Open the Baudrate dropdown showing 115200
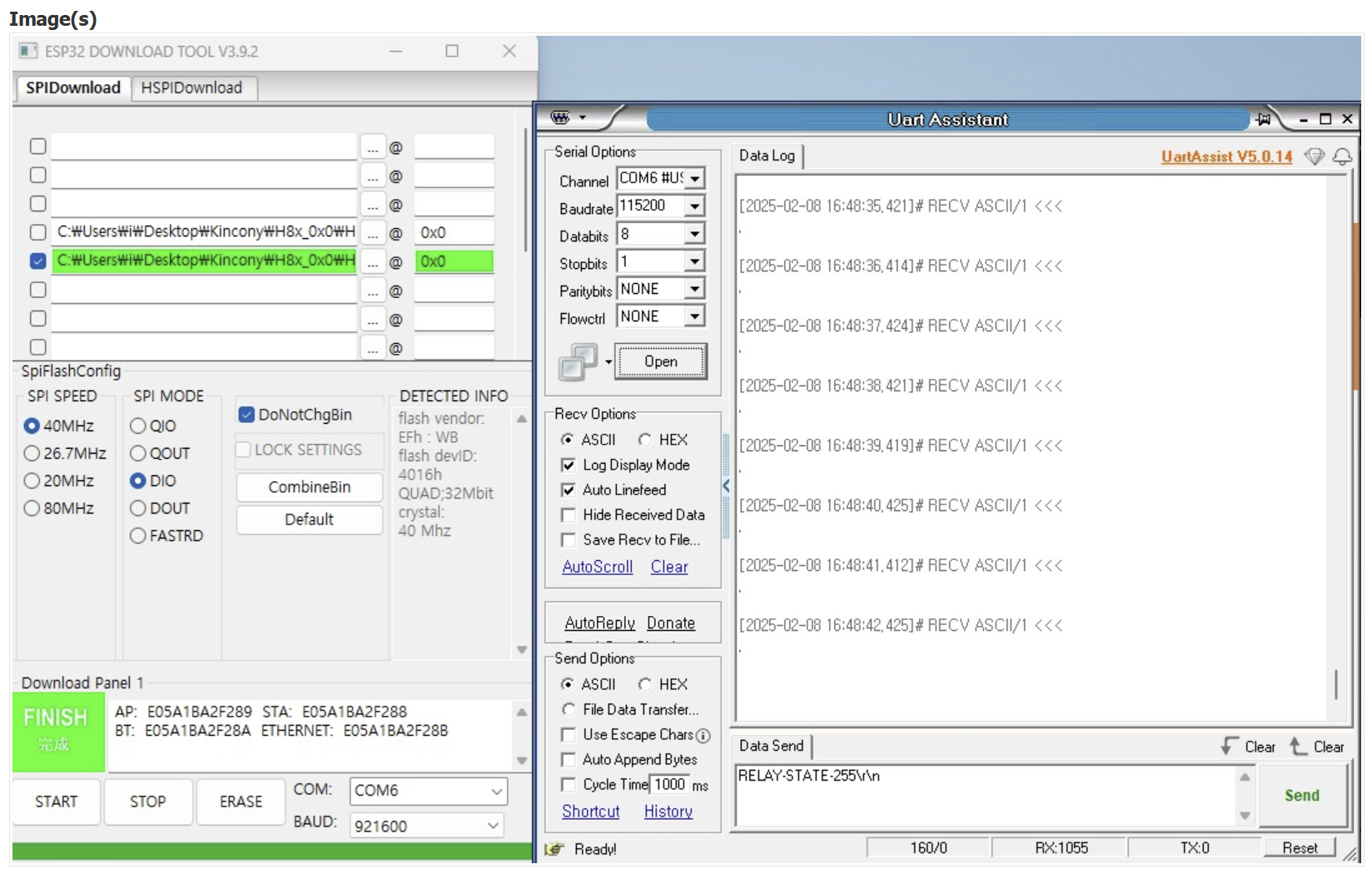 pyautogui.click(x=694, y=206)
